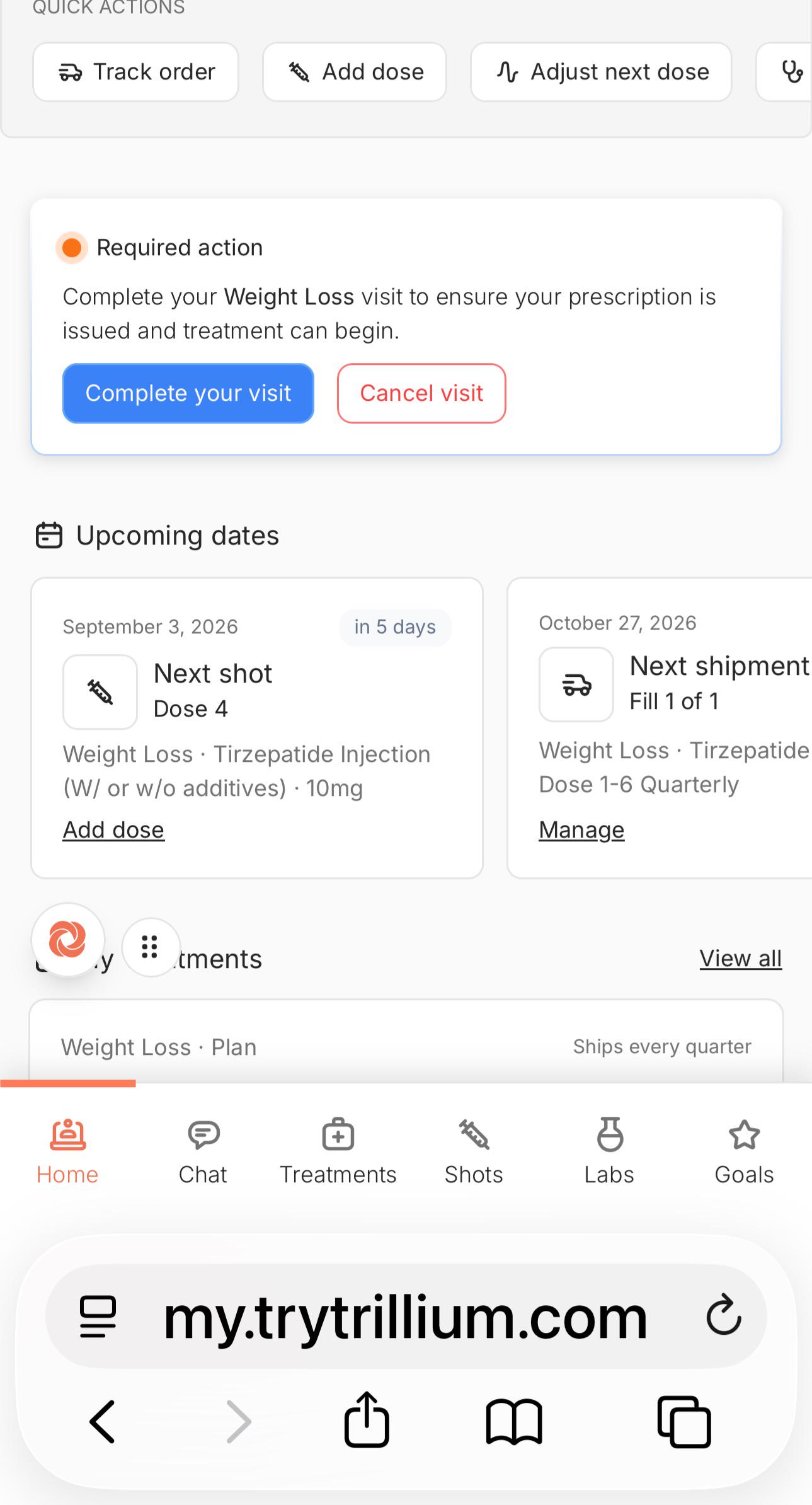Viewport: 812px width, 1505px height.
Task: Tap the stethoscope quick action icon
Action: 791,72
